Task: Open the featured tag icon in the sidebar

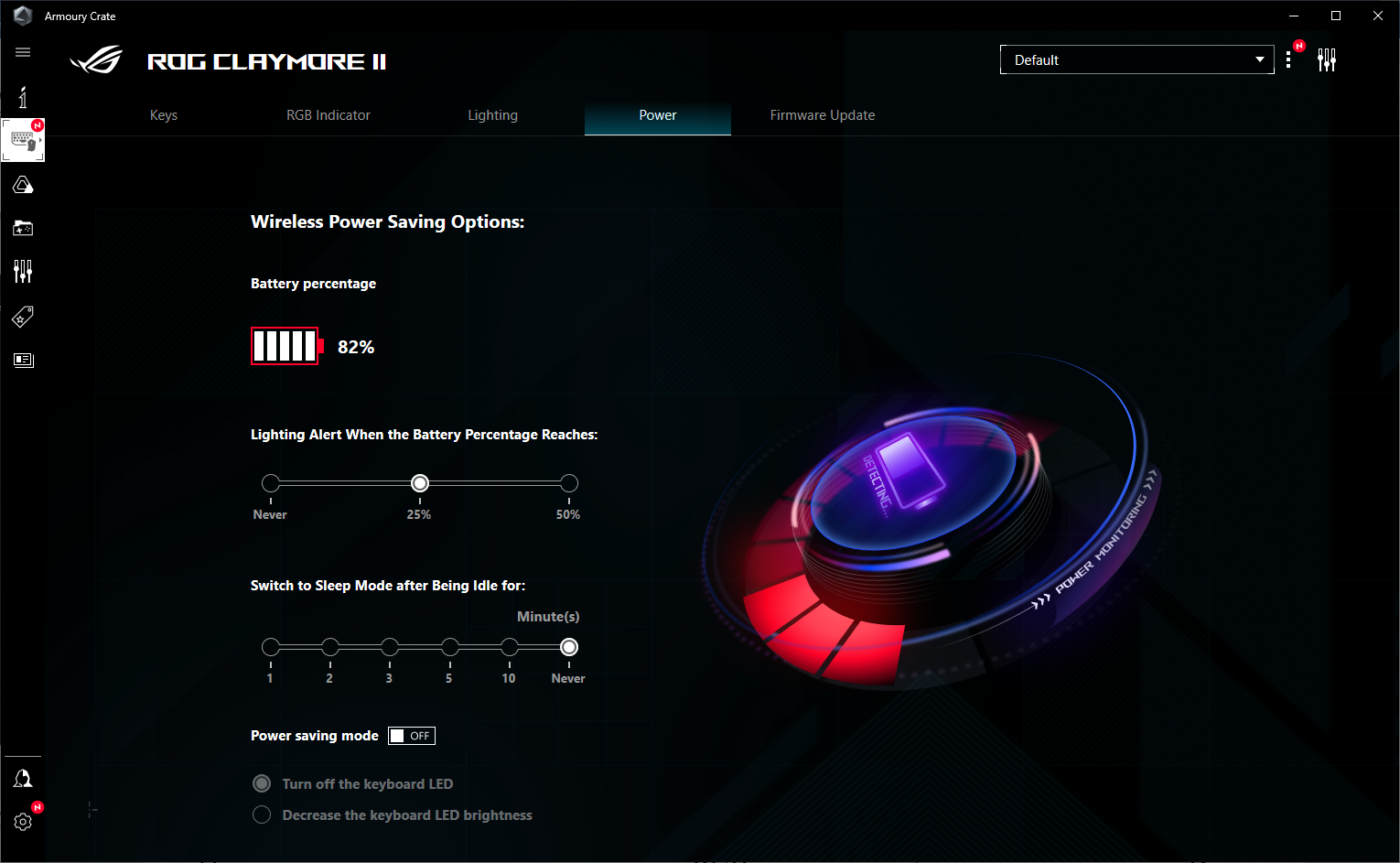Action: 23,317
